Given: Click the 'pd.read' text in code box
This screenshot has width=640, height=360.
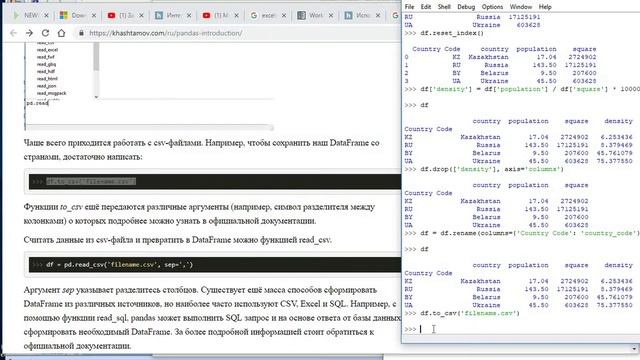Looking at the screenshot, I should point(38,103).
